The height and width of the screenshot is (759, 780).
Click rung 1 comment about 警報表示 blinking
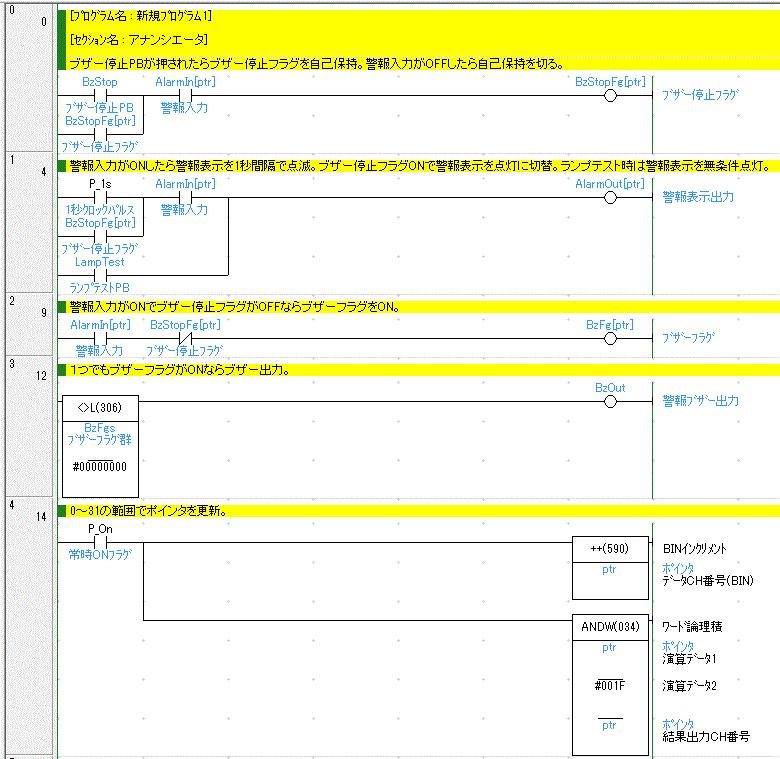[420, 166]
